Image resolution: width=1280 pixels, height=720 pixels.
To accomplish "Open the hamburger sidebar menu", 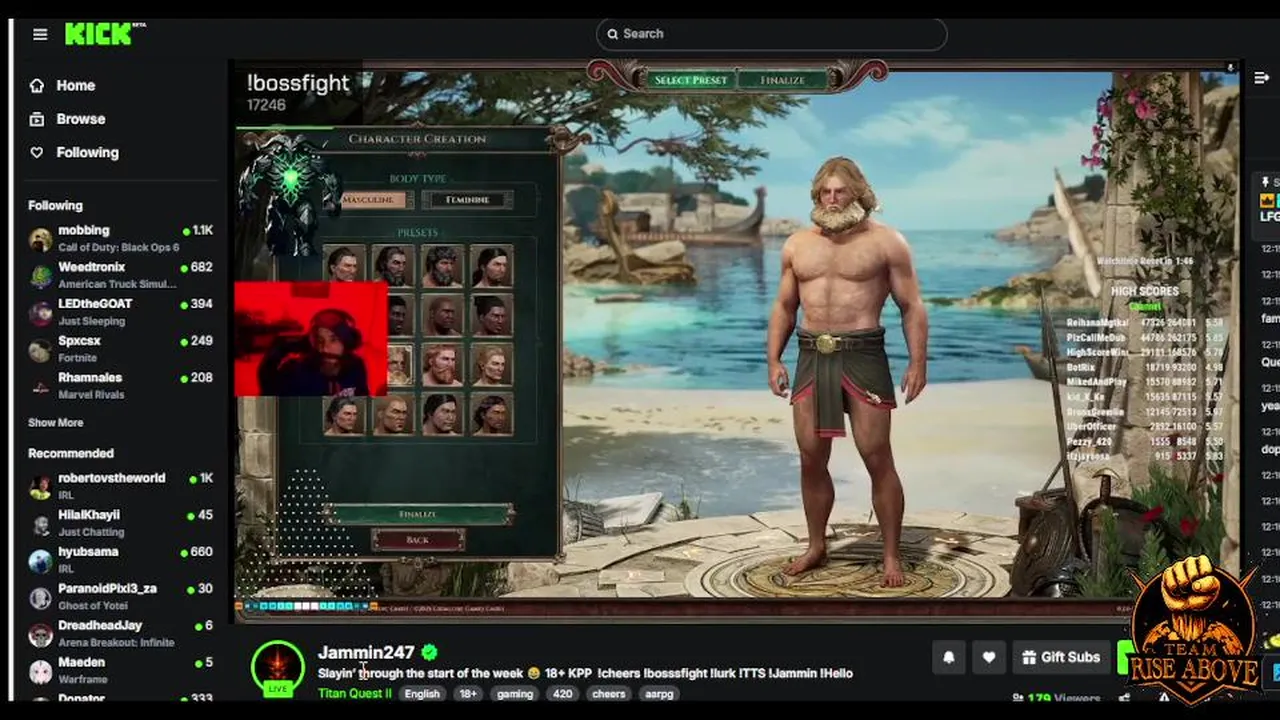I will click(x=40, y=34).
